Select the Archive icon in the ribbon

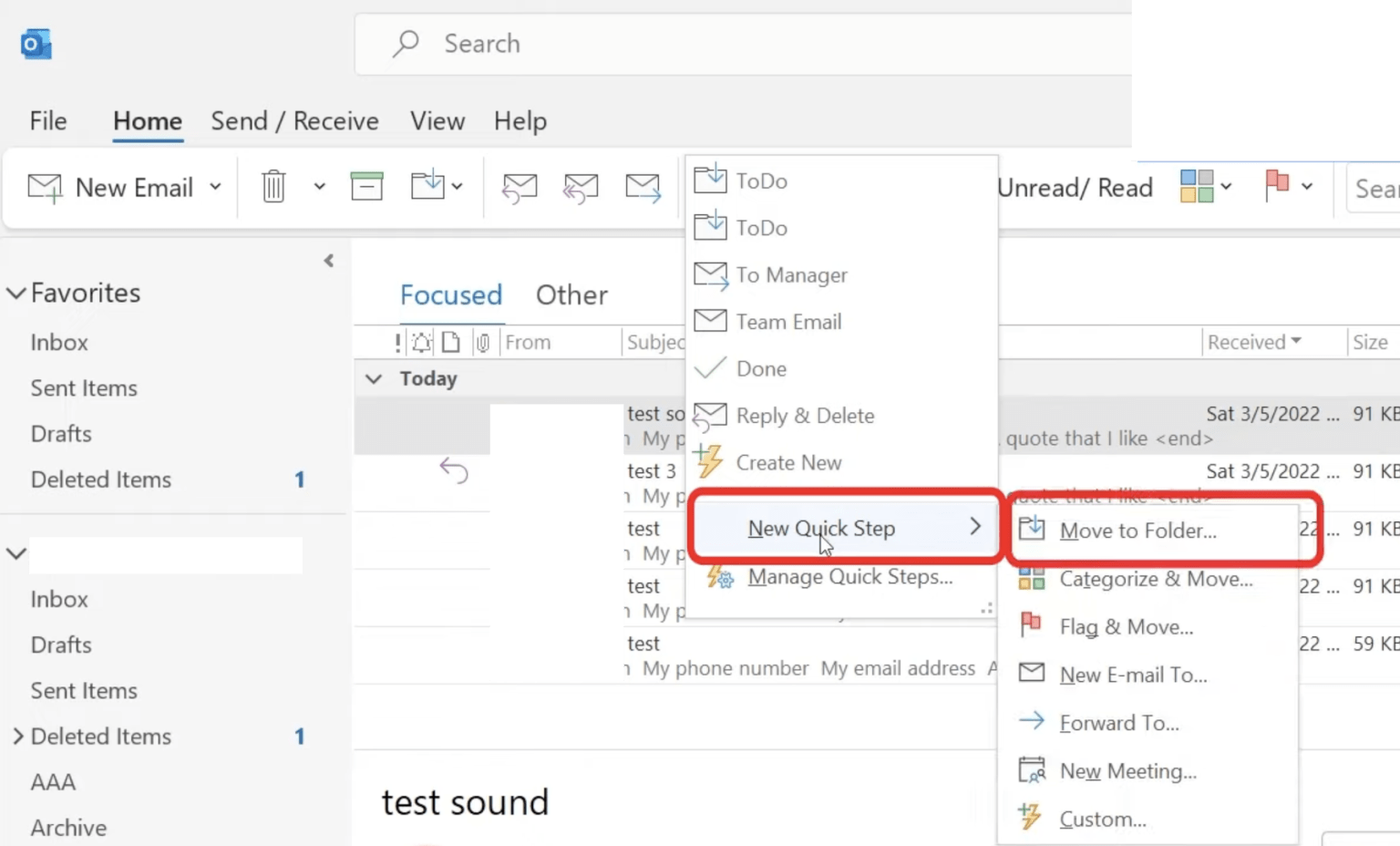366,186
